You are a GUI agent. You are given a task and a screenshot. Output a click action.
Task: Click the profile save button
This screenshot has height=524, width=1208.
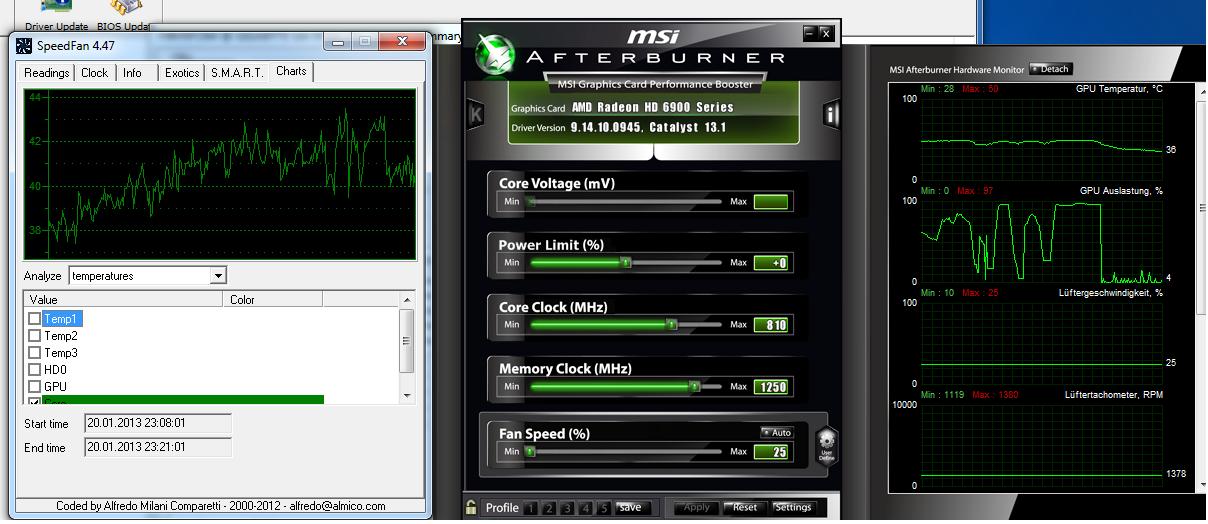[x=631, y=507]
